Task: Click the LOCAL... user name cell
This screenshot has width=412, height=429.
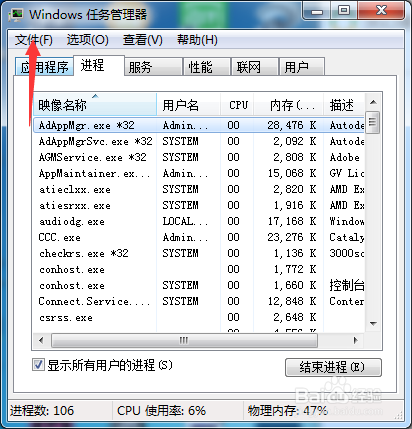Action: (x=185, y=221)
